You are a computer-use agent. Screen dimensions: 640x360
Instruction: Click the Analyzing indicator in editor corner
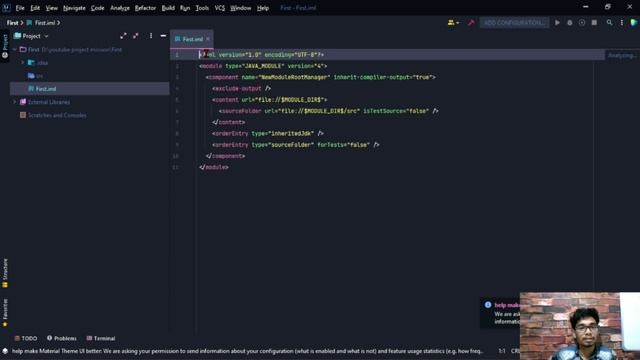coord(622,55)
